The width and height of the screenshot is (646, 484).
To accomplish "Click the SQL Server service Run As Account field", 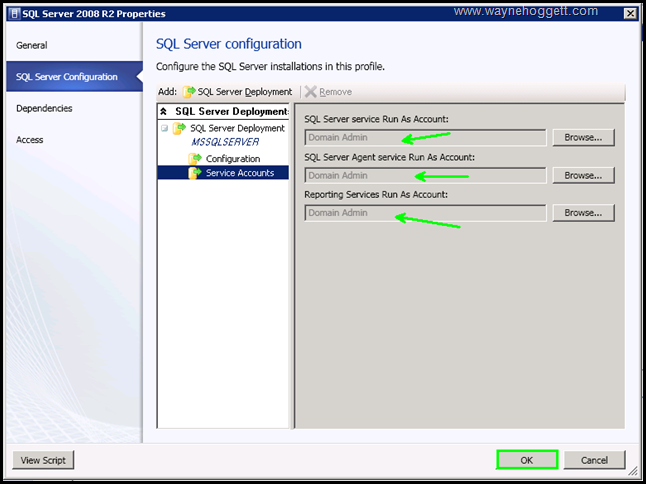I will (x=426, y=138).
